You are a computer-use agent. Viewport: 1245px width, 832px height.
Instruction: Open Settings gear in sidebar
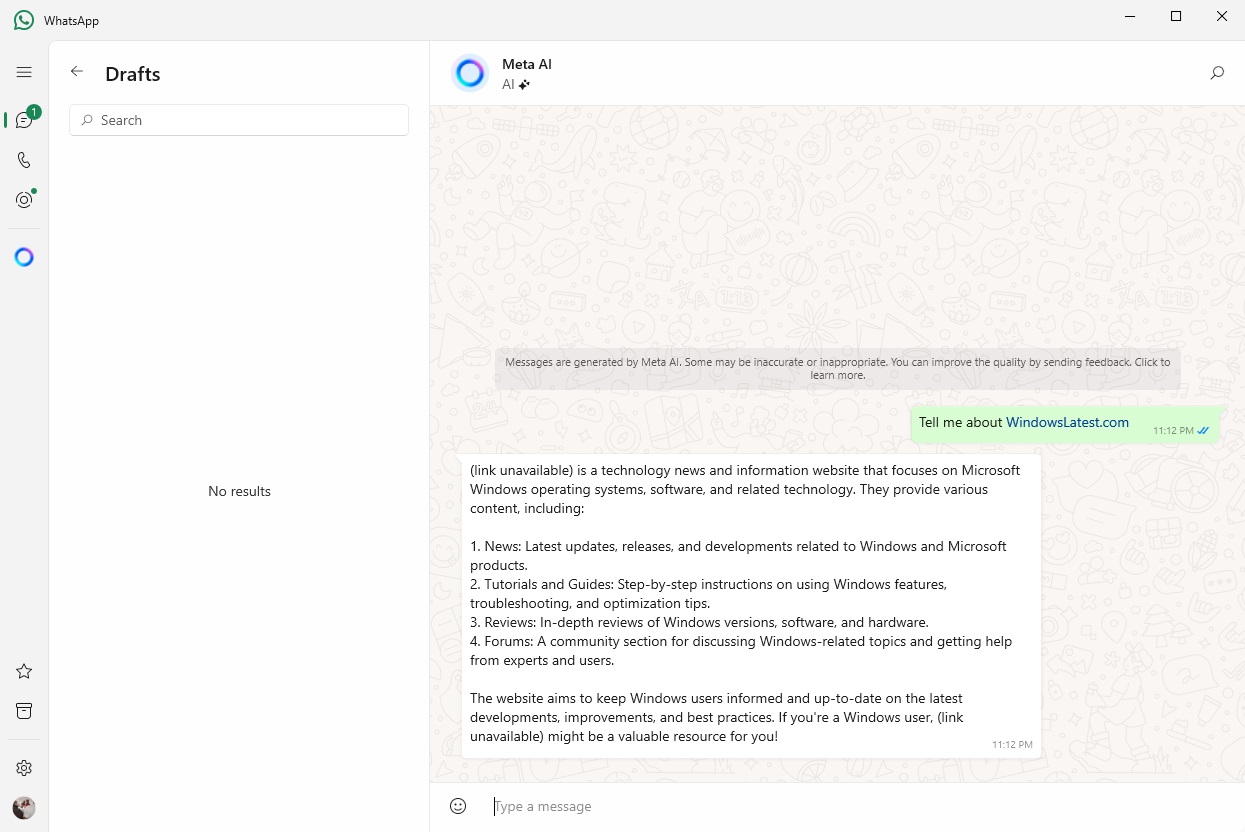[24, 768]
